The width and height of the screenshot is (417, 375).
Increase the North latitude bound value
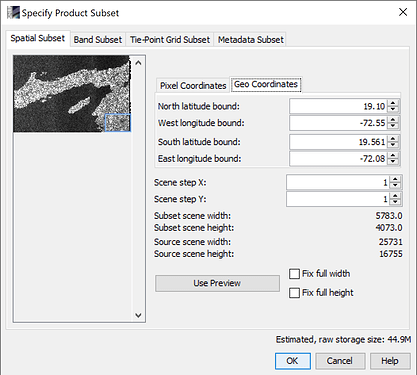(393, 103)
